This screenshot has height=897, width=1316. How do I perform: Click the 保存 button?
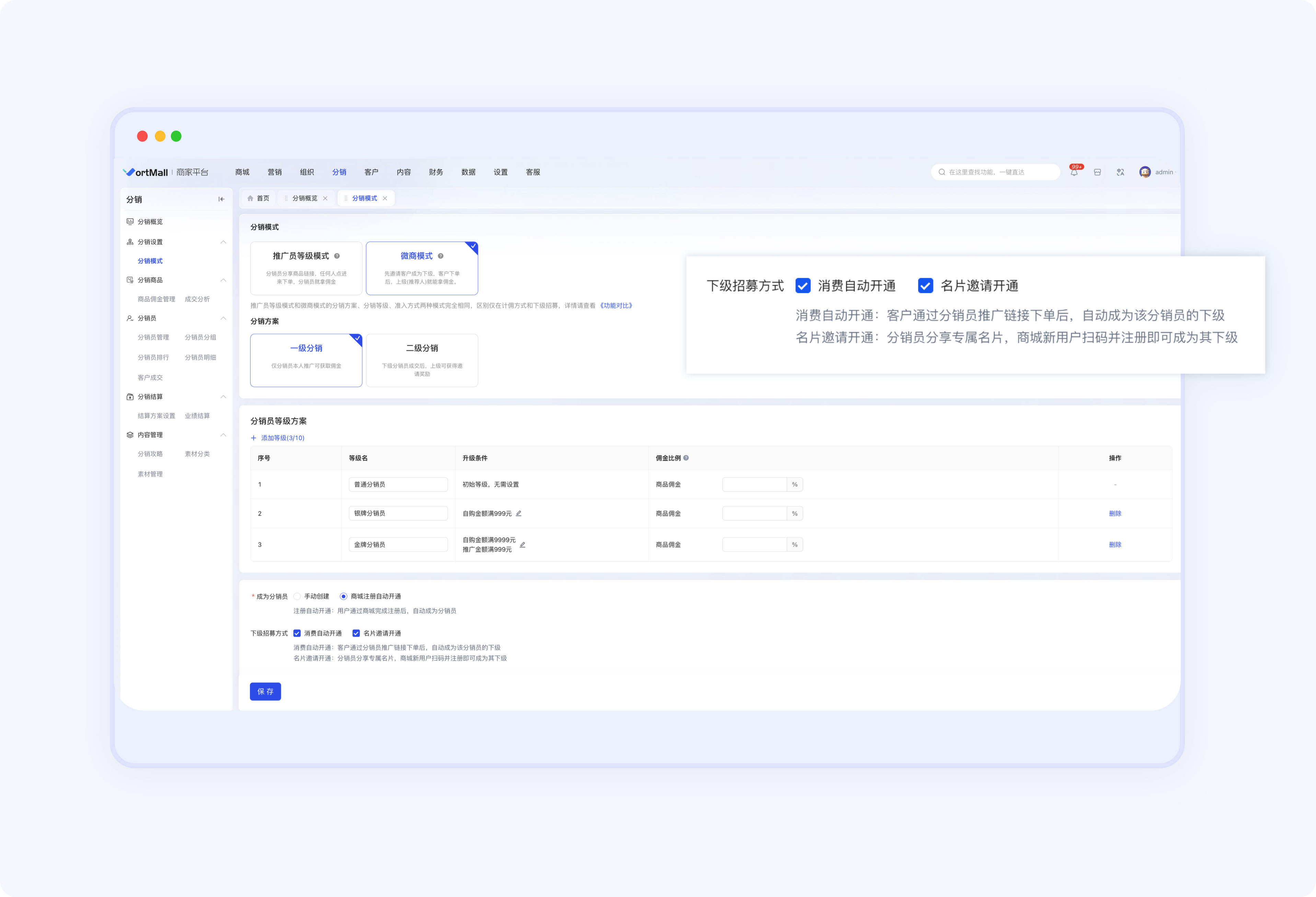(x=266, y=691)
